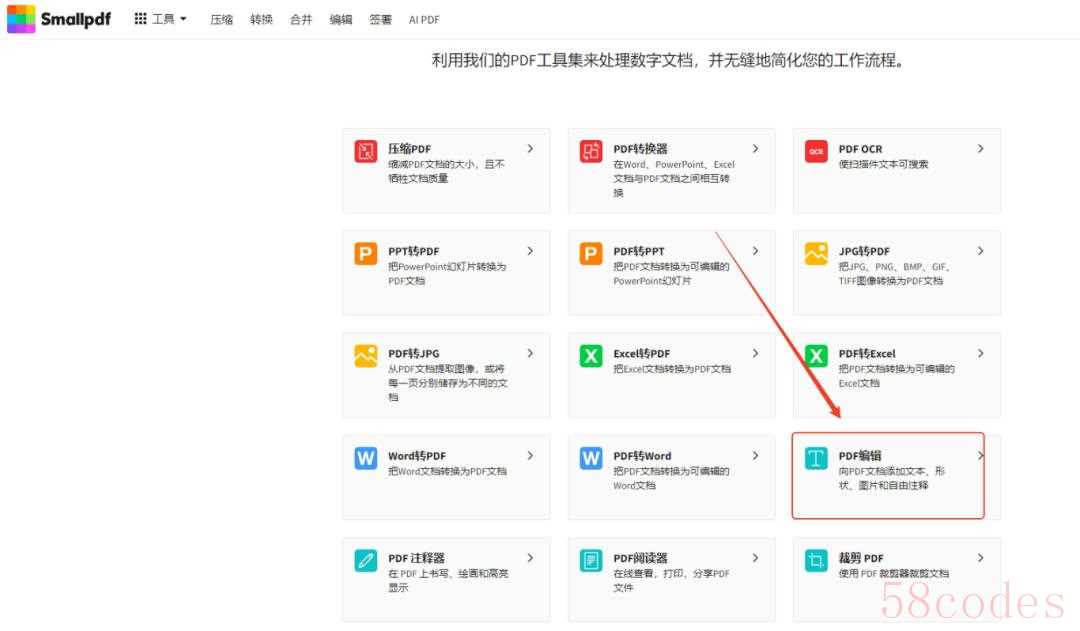Click the orange PPT转PDF icon
Viewport: 1080px width, 631px height.
tap(366, 254)
